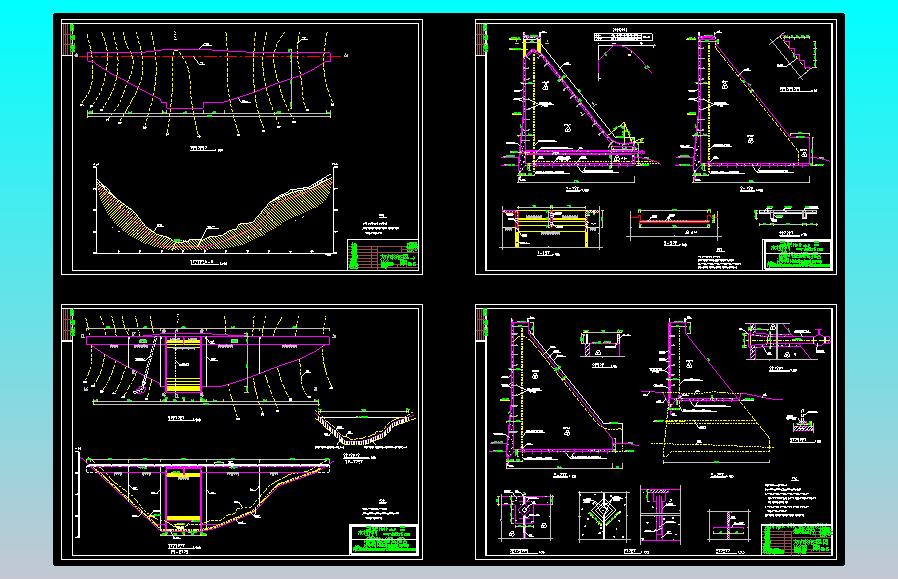898x579 pixels.
Task: Select the dam section with yellow dashed foundation outline
Action: tap(710, 392)
